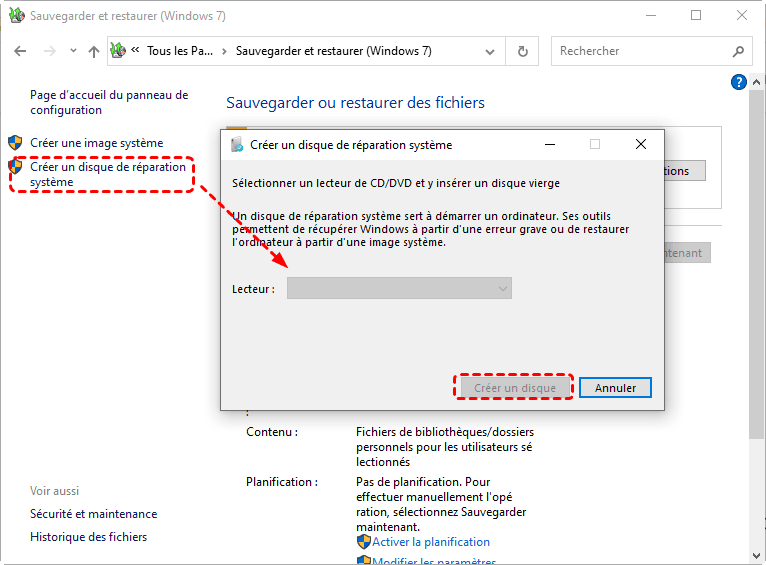Click the Planification label text

click(x=282, y=482)
